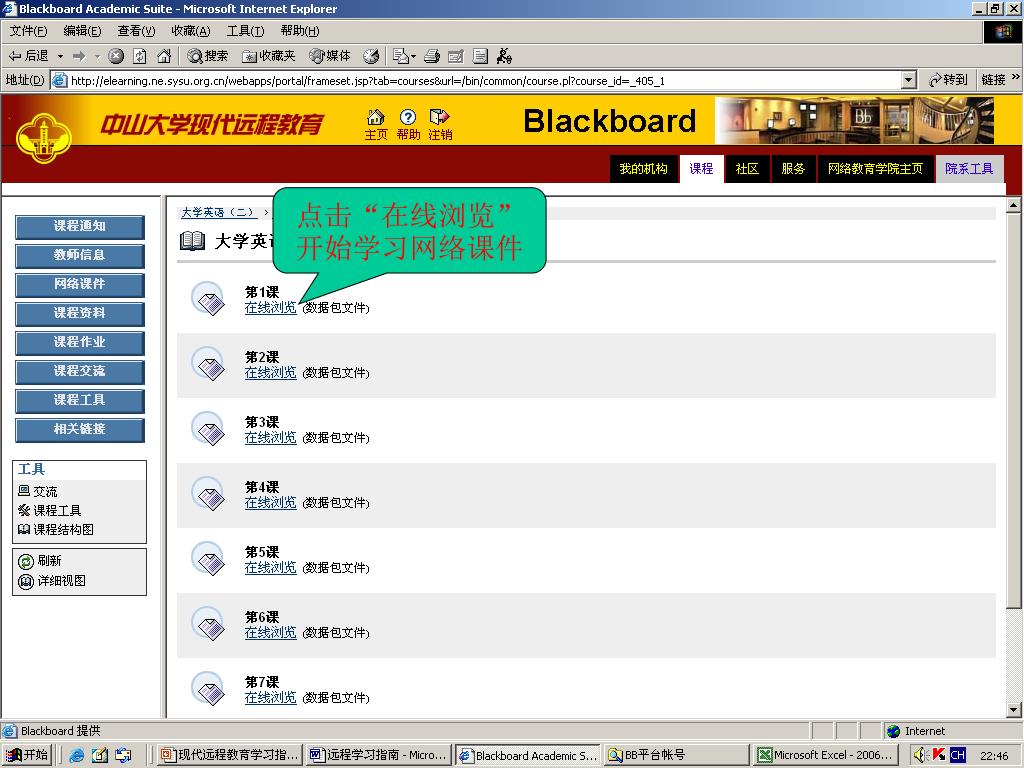Screen dimensions: 1024x768
Task: Open the File (文件) menu
Action: tap(28, 31)
